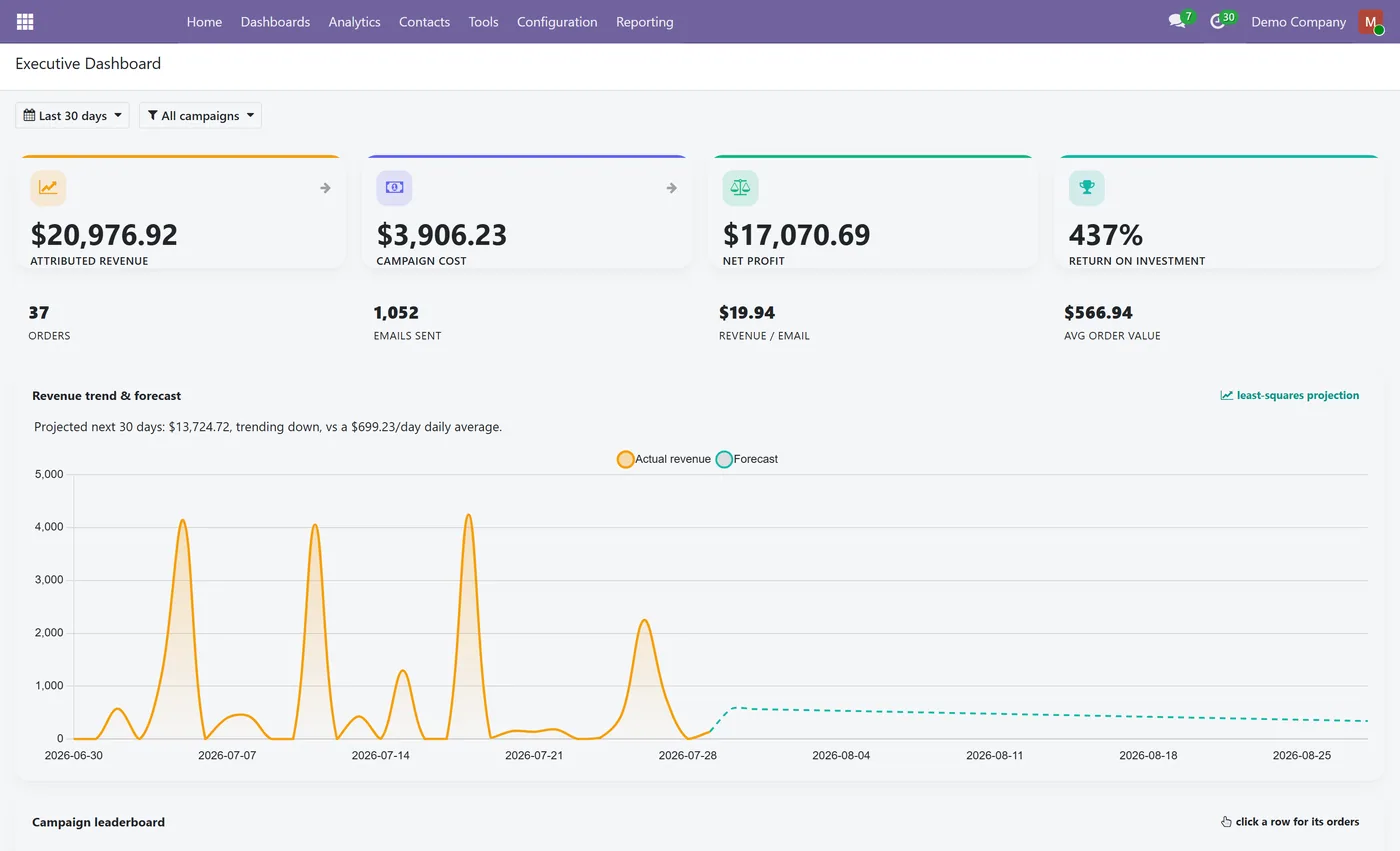Open the Dashboards menu
The width and height of the screenshot is (1400, 851).
click(275, 21)
